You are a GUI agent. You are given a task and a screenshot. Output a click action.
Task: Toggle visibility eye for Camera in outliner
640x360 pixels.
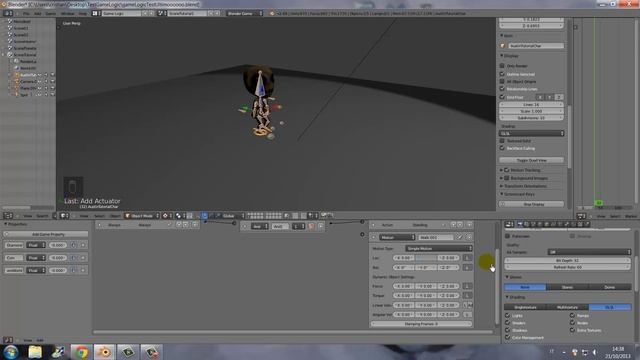[40, 81]
